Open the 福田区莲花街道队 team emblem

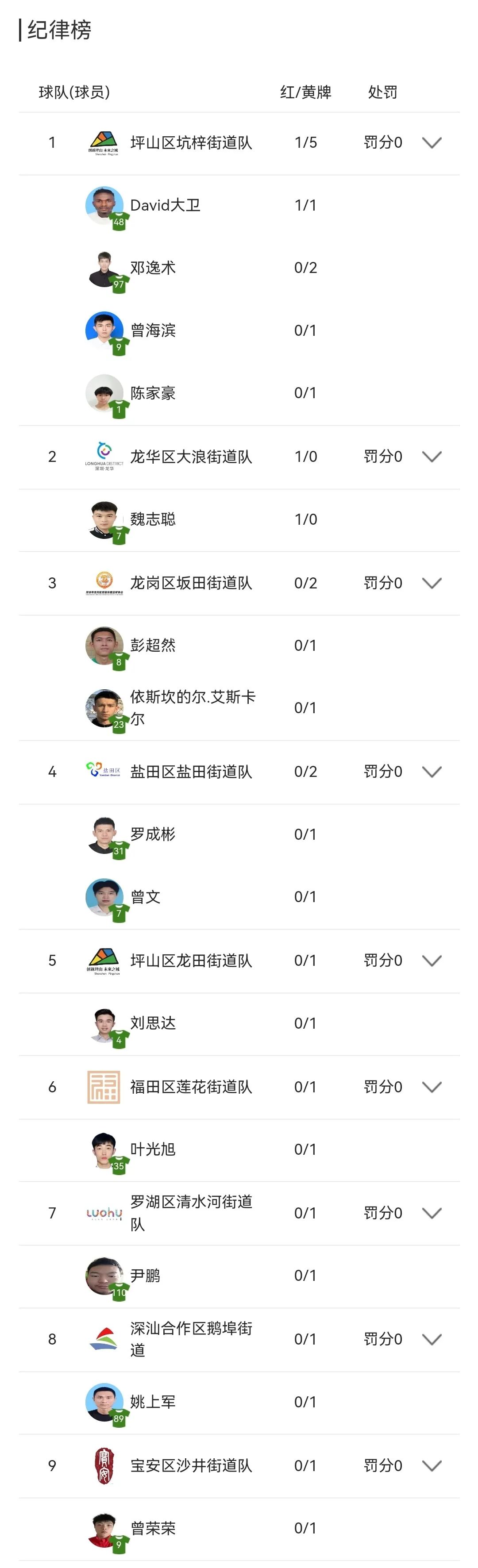point(104,1087)
